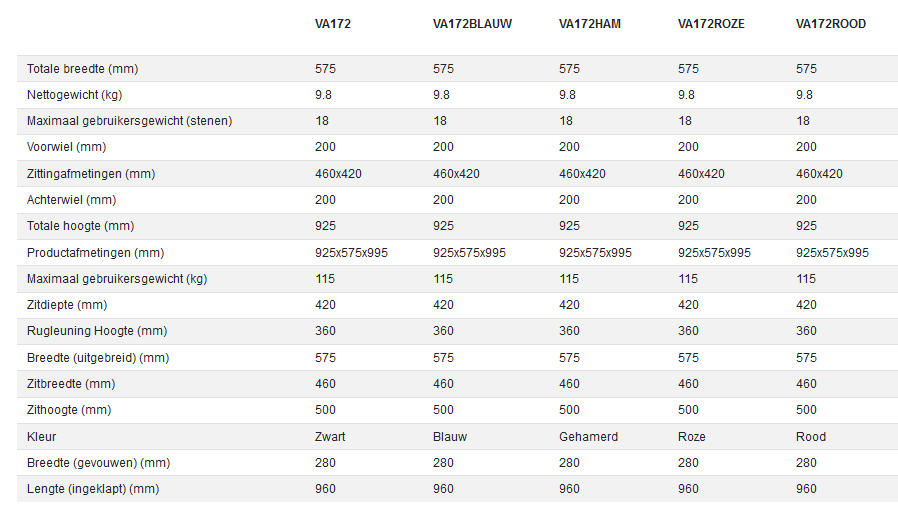The height and width of the screenshot is (508, 898).
Task: Click the VA172ROOD model header
Action: [830, 24]
